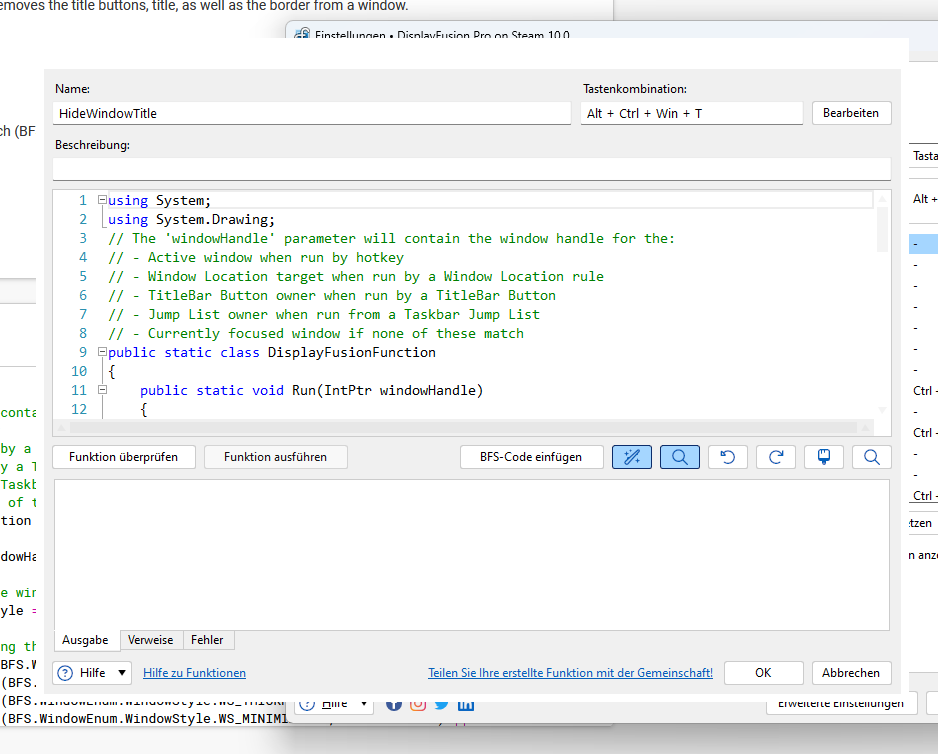The height and width of the screenshot is (754, 938).
Task: Click the Bearbeiten button
Action: coord(851,113)
